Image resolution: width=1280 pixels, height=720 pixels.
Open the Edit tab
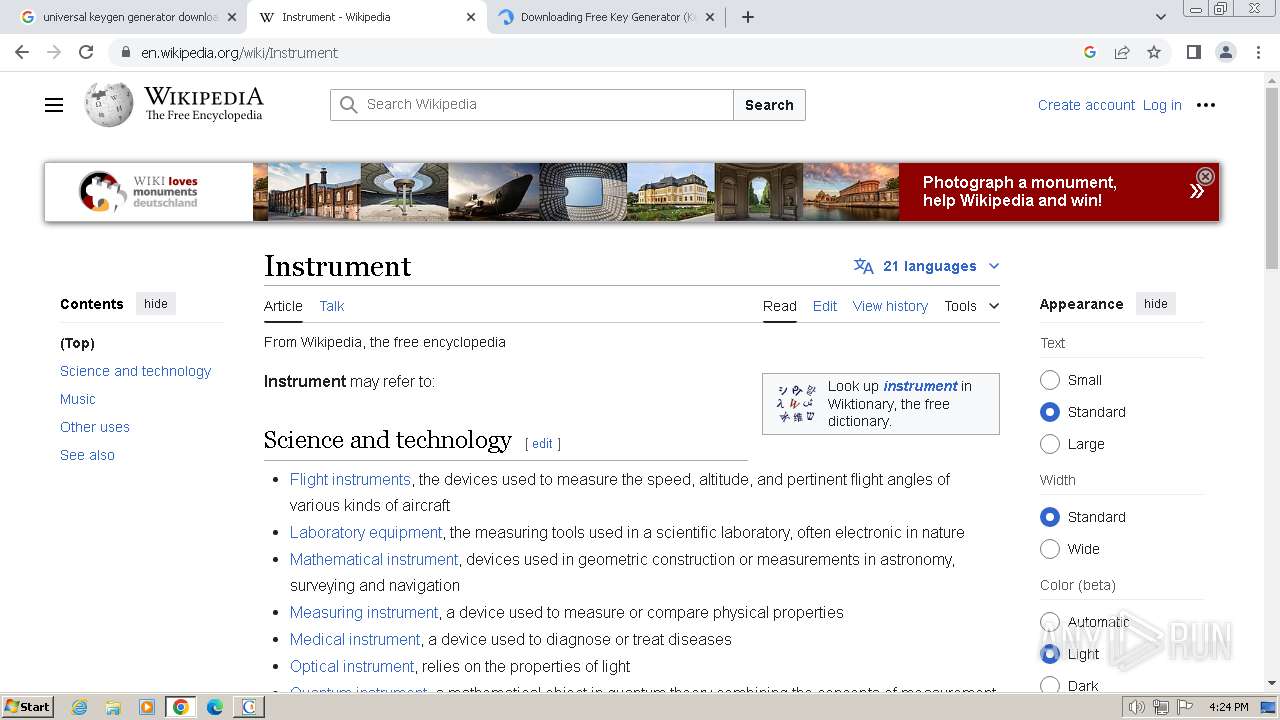[x=825, y=306]
